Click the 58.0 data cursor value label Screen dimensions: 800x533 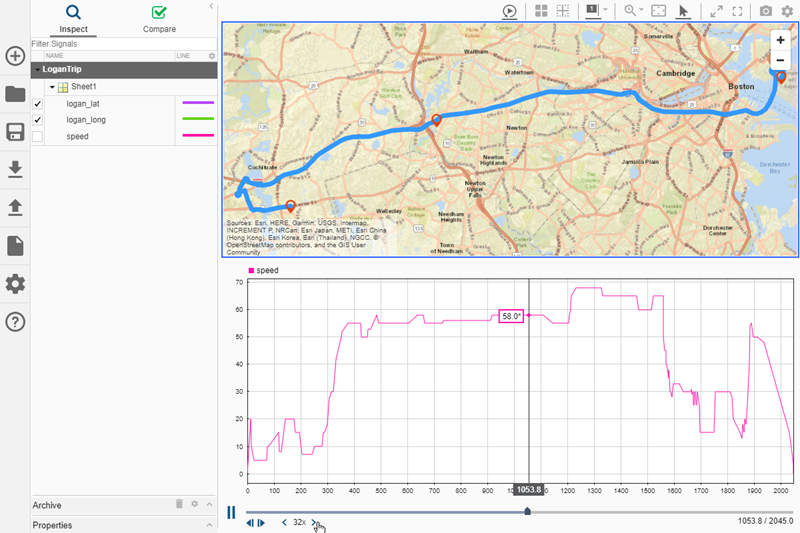[x=511, y=316]
